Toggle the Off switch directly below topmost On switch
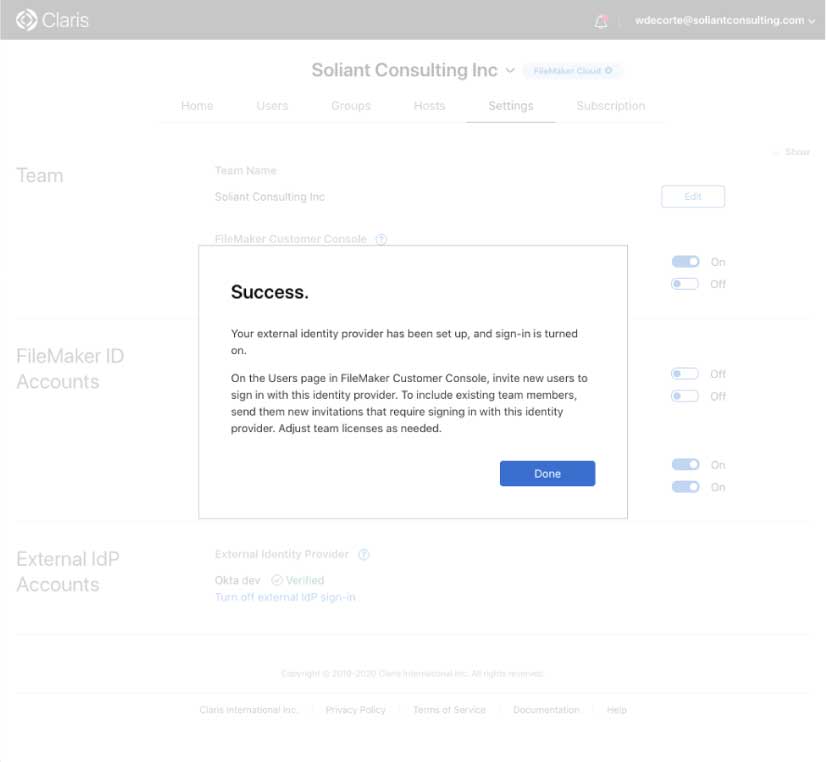Screen dimensions: 826x762 pos(685,284)
